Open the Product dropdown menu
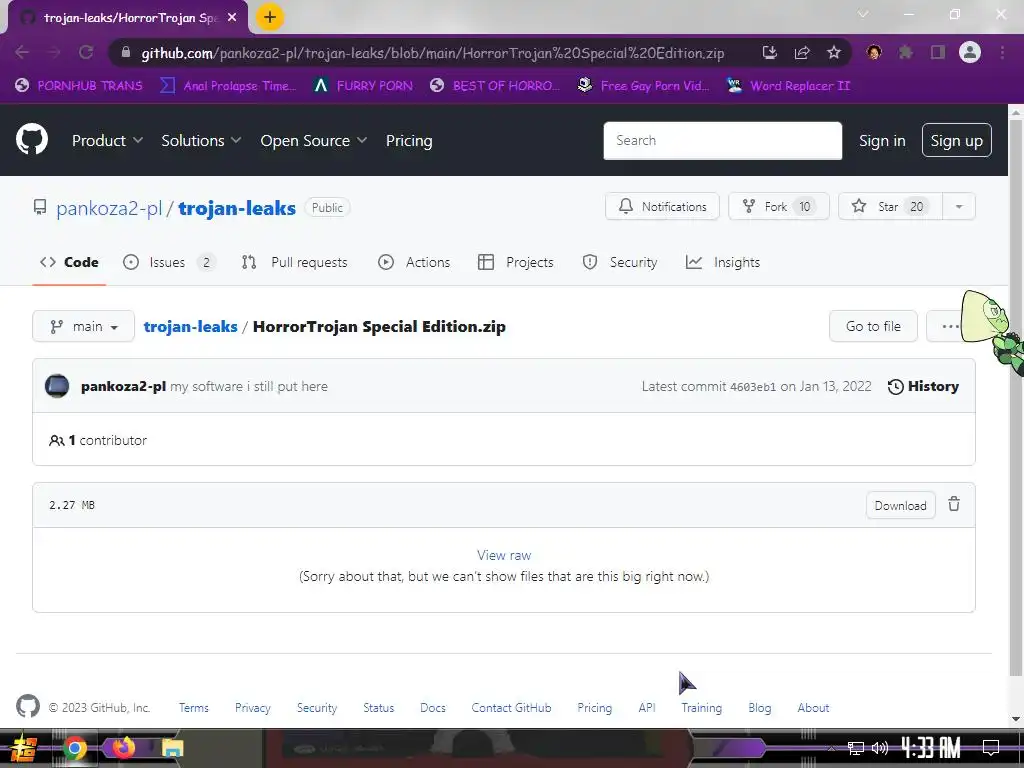This screenshot has width=1024, height=768. (x=107, y=140)
